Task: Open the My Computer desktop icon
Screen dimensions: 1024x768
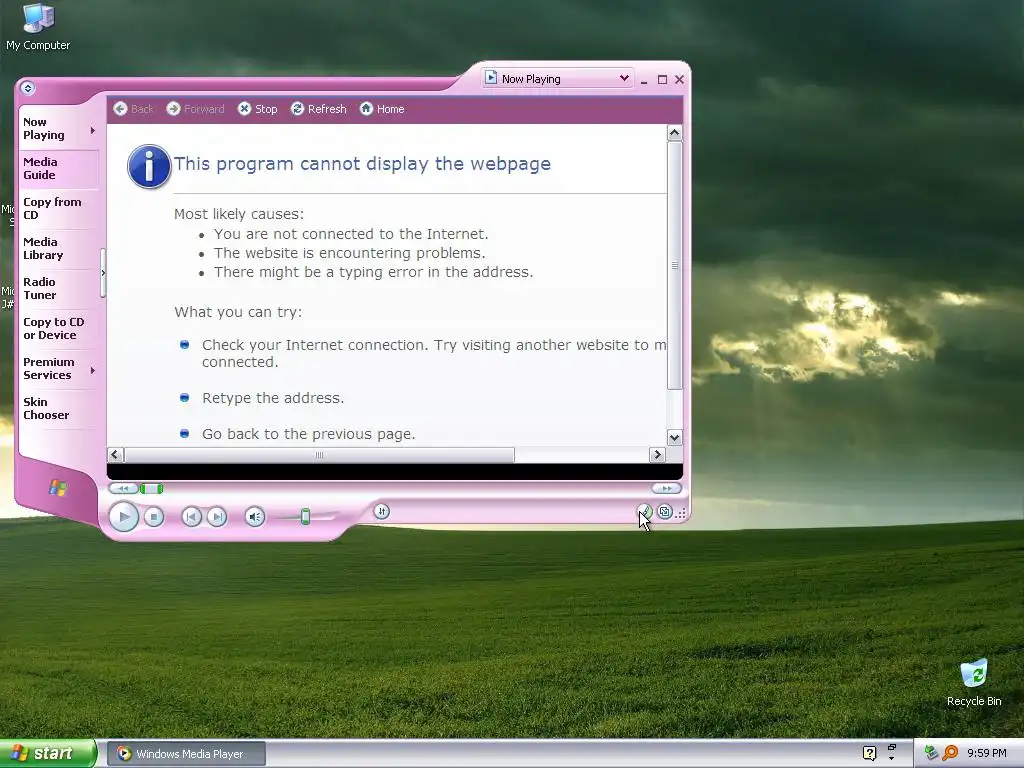Action: (38, 27)
